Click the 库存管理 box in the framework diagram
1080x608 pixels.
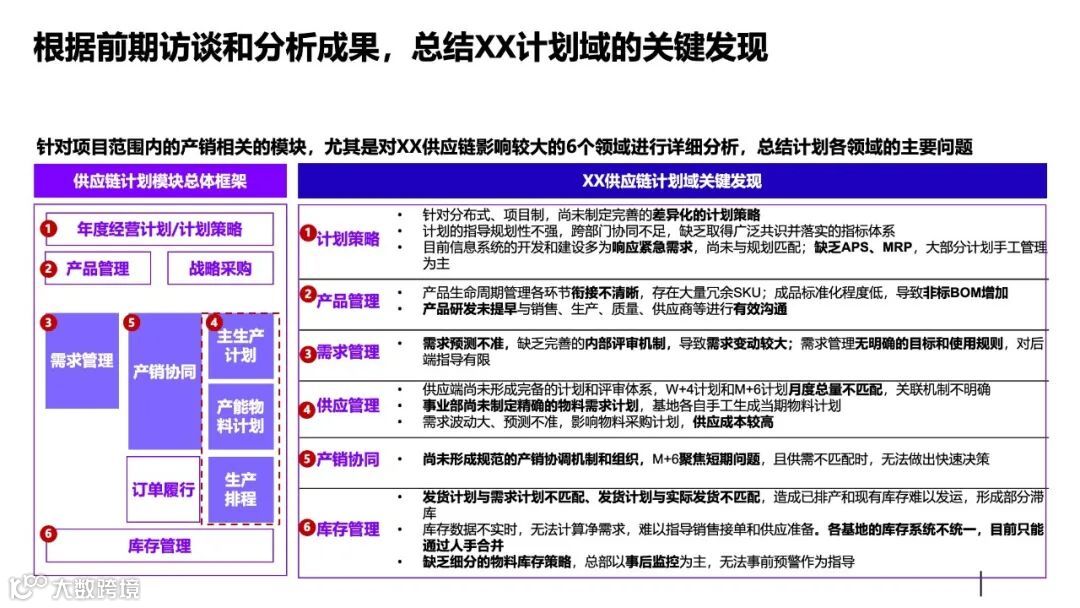coord(160,545)
